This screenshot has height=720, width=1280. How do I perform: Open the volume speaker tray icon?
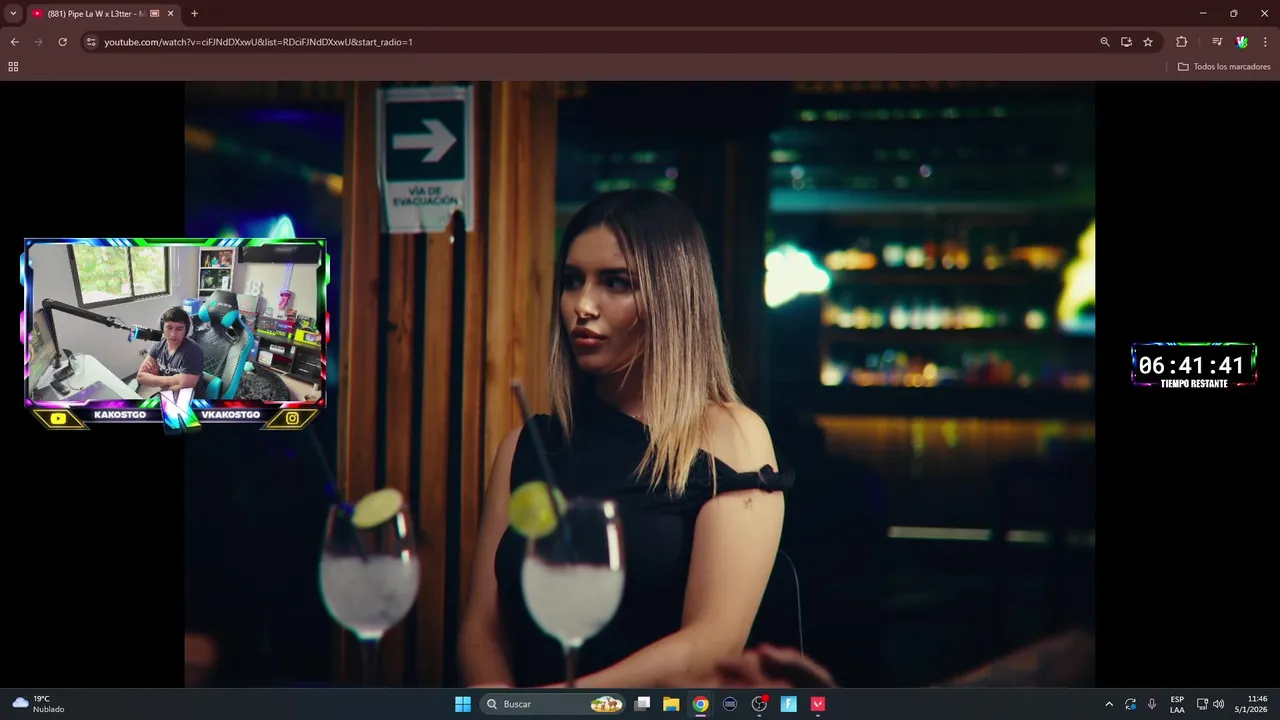1218,704
